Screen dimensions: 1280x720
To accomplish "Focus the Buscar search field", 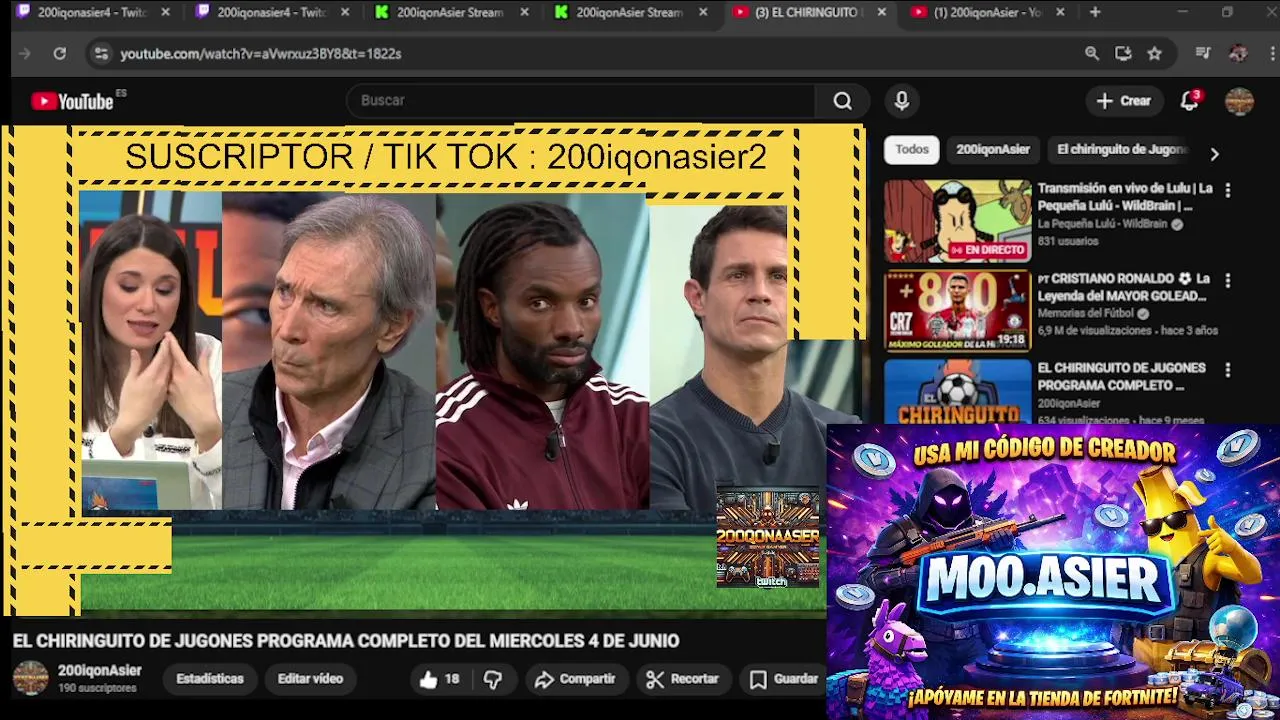I will point(580,101).
